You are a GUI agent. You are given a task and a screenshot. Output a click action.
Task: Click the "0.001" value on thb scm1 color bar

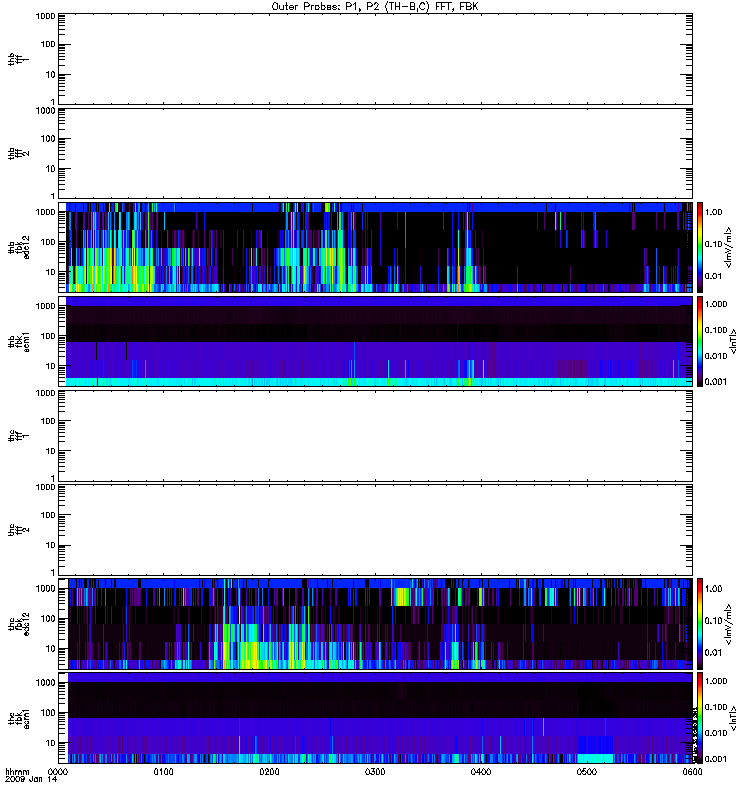[x=716, y=382]
